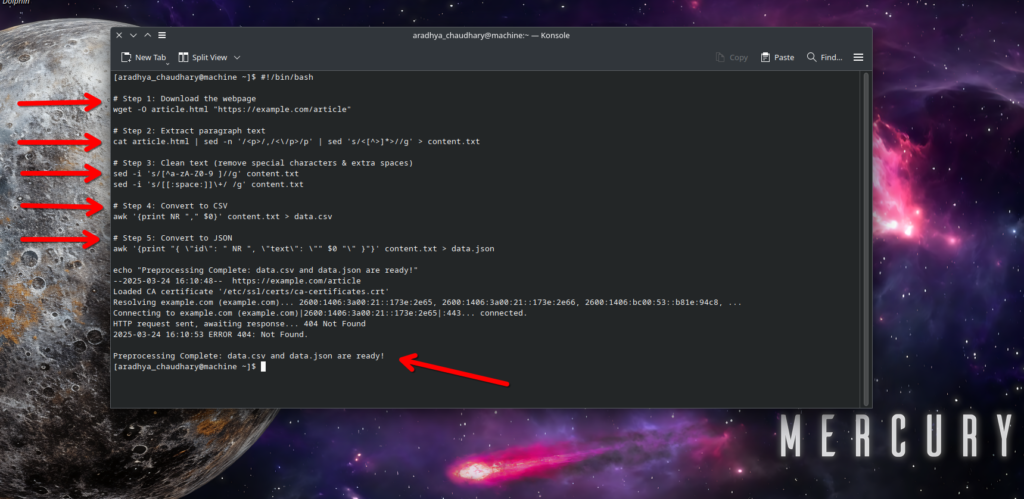1024x499 pixels.
Task: Click the '# Step 1: Download the webpage' line
Action: click(x=184, y=99)
